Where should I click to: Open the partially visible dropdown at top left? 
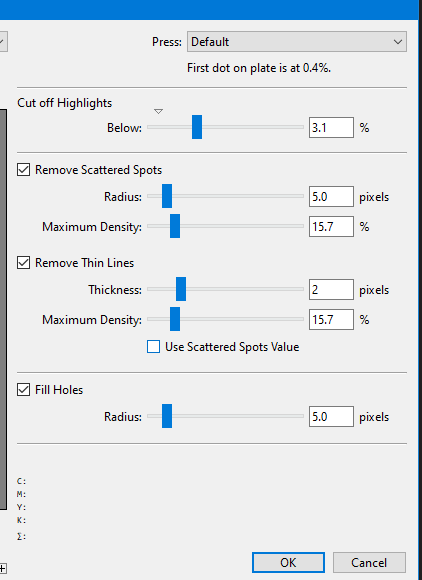tap(3, 42)
